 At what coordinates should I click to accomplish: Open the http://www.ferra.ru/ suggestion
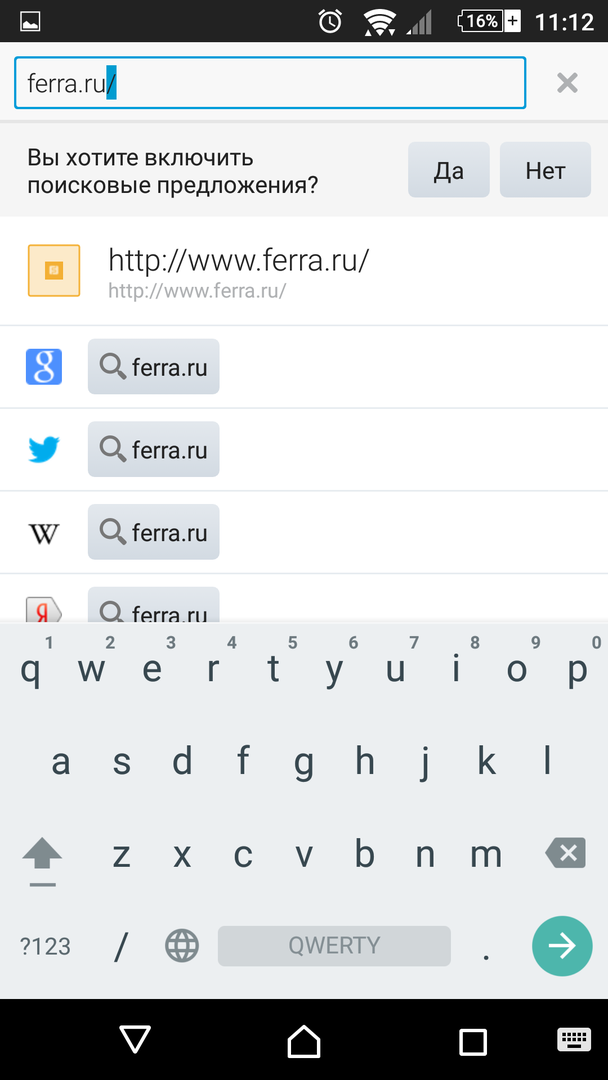coord(300,270)
